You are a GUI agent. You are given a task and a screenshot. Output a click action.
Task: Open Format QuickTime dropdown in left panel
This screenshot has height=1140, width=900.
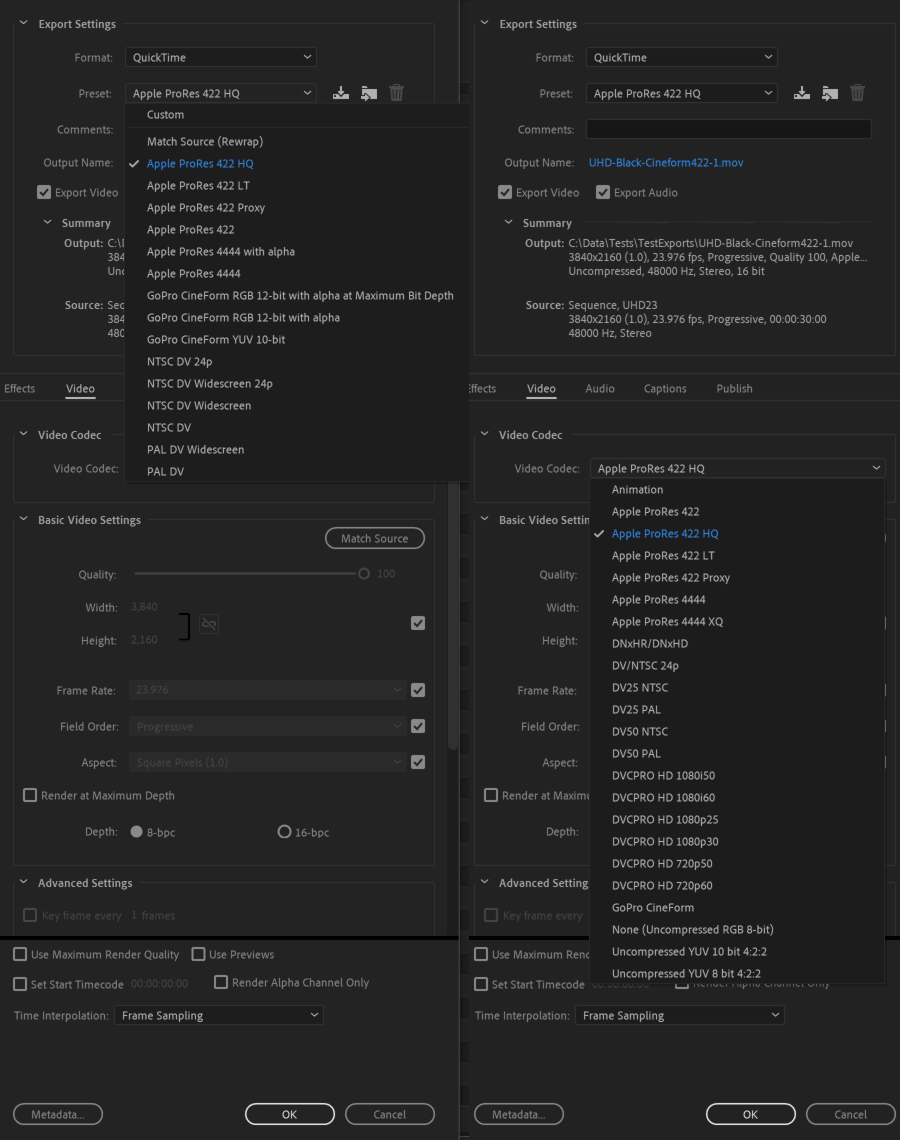point(221,57)
